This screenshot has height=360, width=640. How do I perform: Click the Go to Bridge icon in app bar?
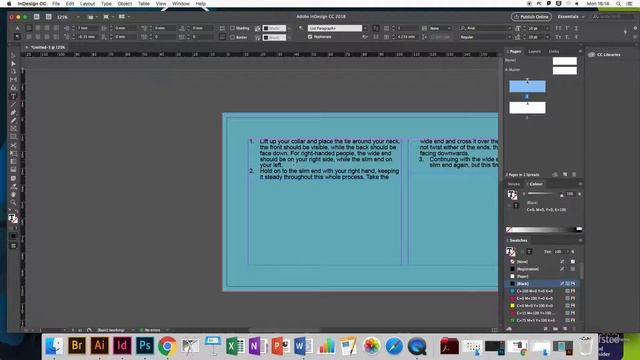click(37, 17)
